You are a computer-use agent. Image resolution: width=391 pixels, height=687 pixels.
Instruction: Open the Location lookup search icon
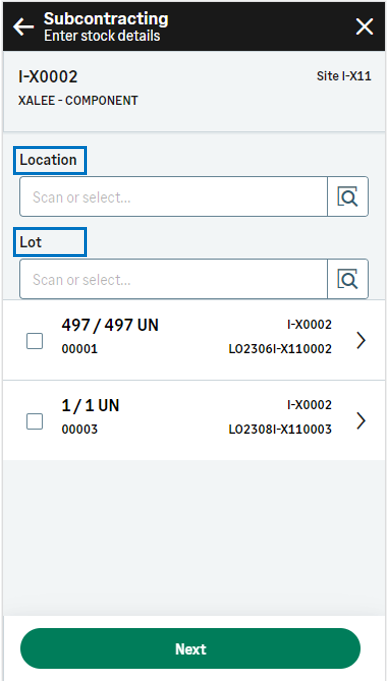(348, 197)
